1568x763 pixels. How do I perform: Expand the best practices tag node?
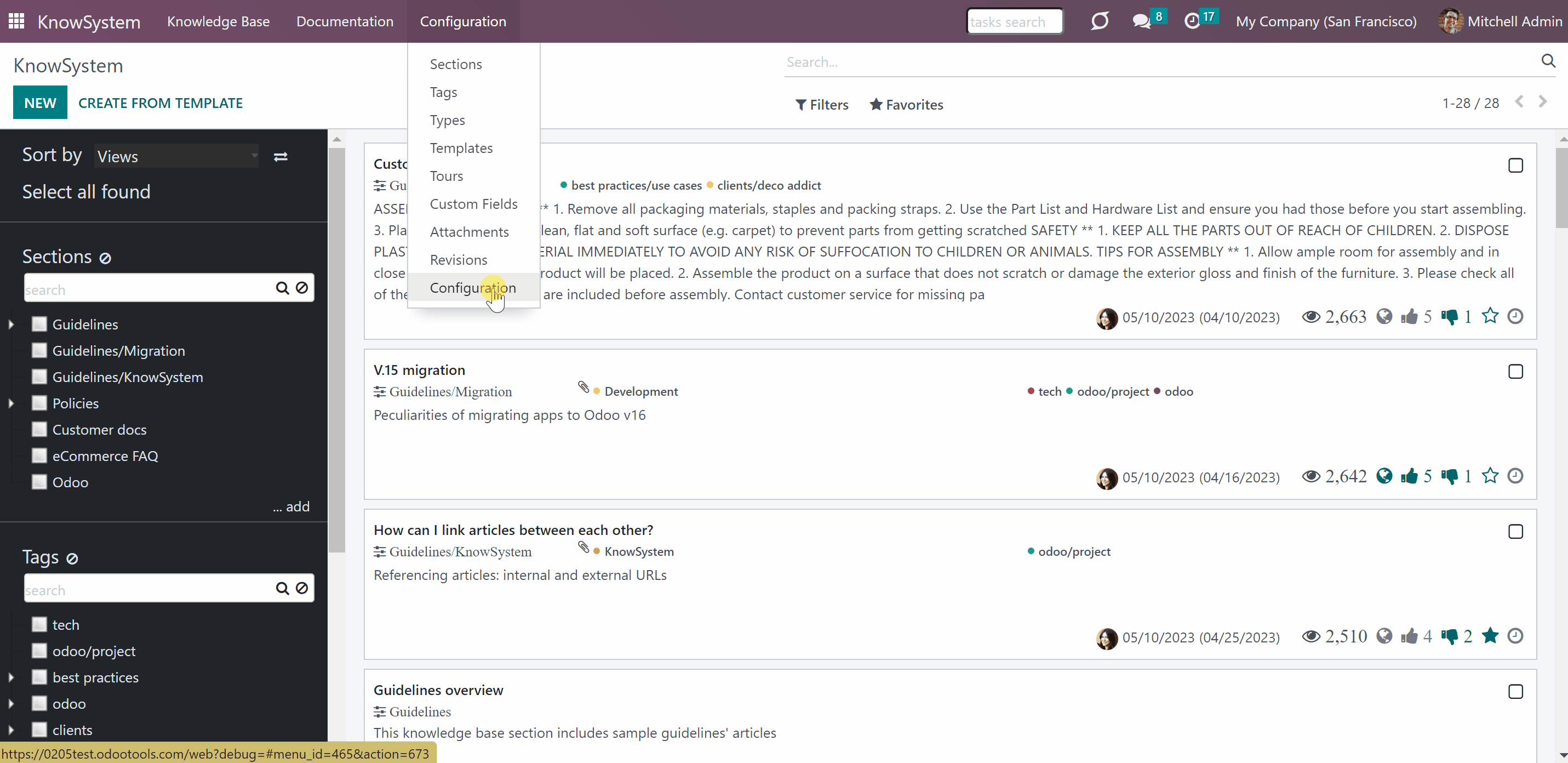11,677
